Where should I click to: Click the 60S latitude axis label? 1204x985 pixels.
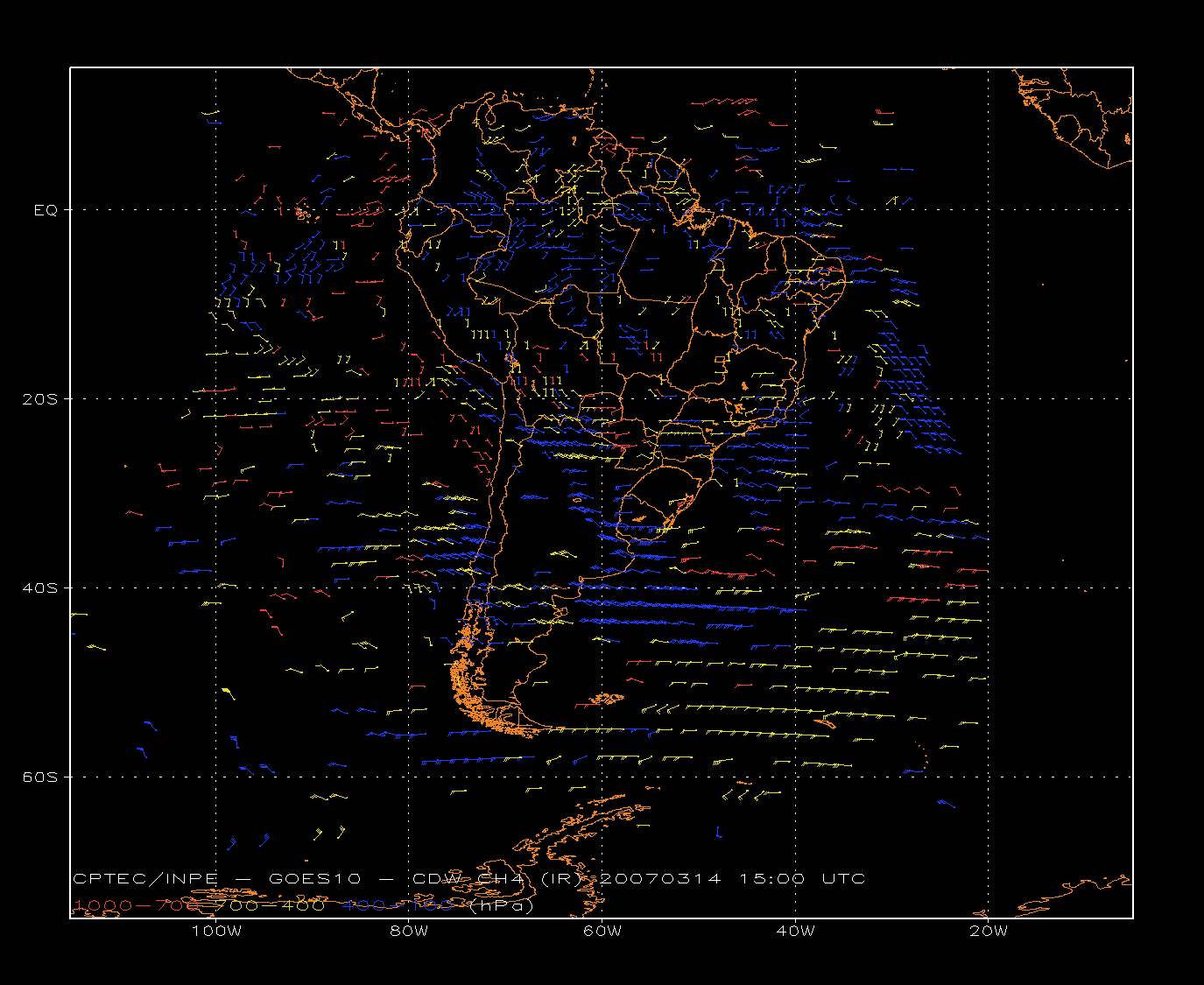(x=40, y=777)
